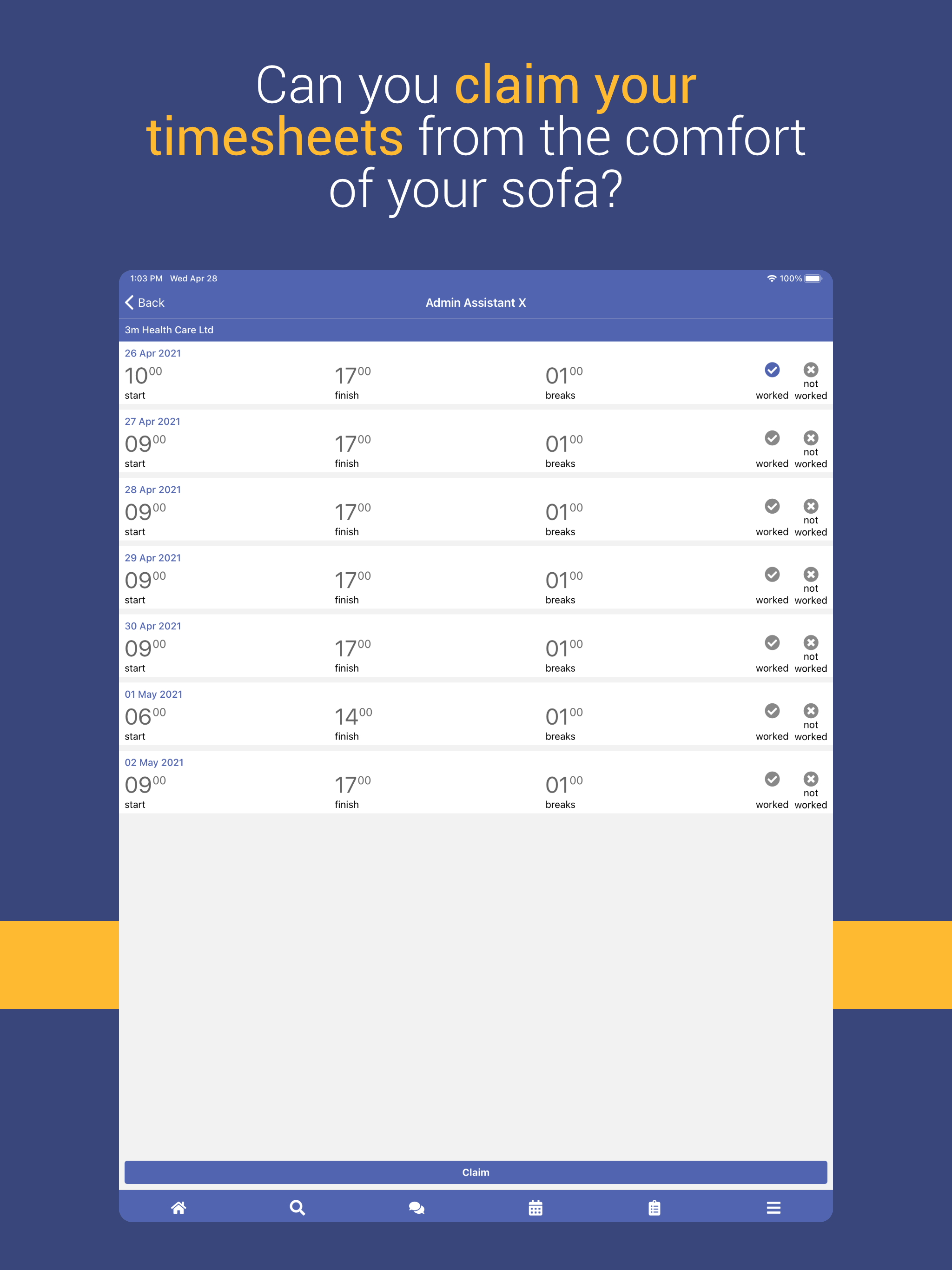Open the timesheet clipboard icon
The image size is (952, 1270).
coord(654,1207)
